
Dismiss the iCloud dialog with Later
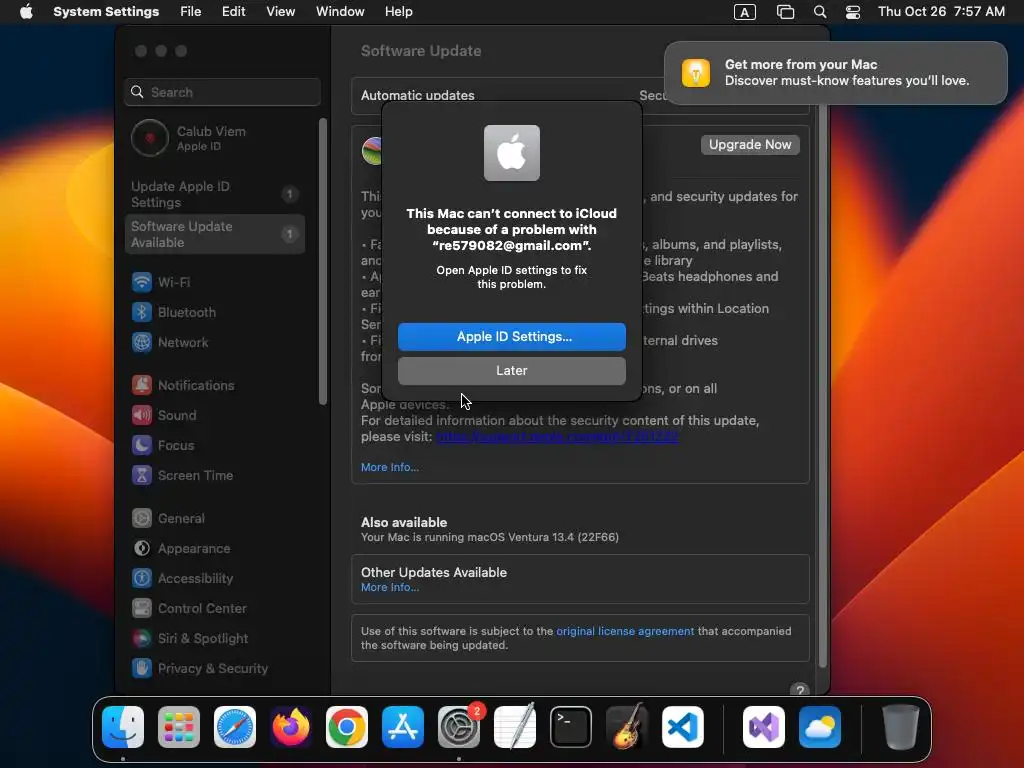tap(511, 370)
